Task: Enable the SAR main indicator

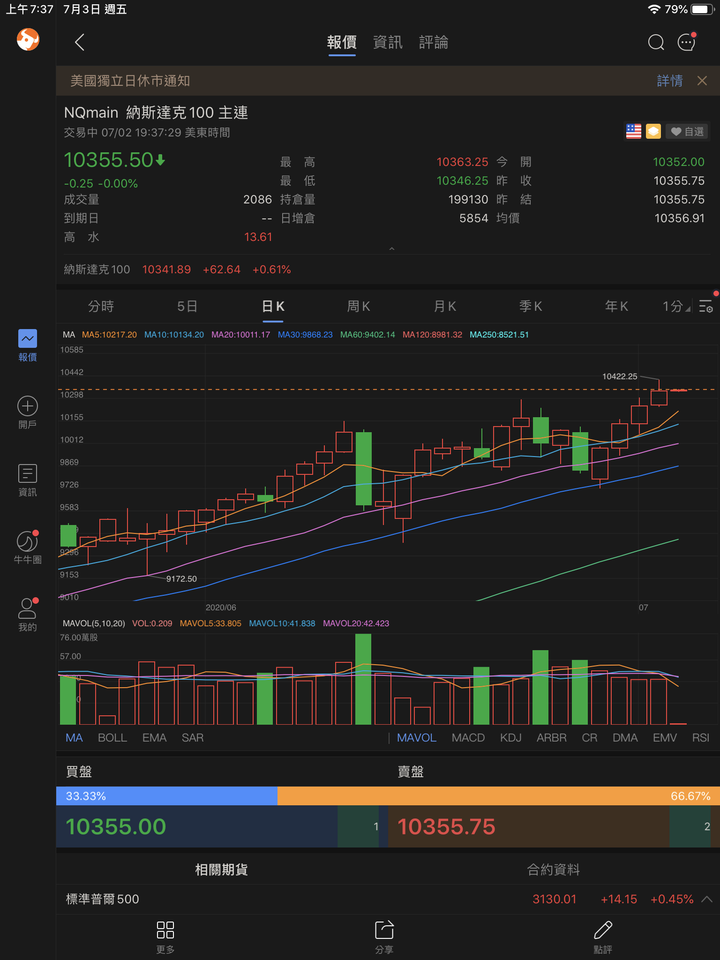Action: click(x=192, y=738)
